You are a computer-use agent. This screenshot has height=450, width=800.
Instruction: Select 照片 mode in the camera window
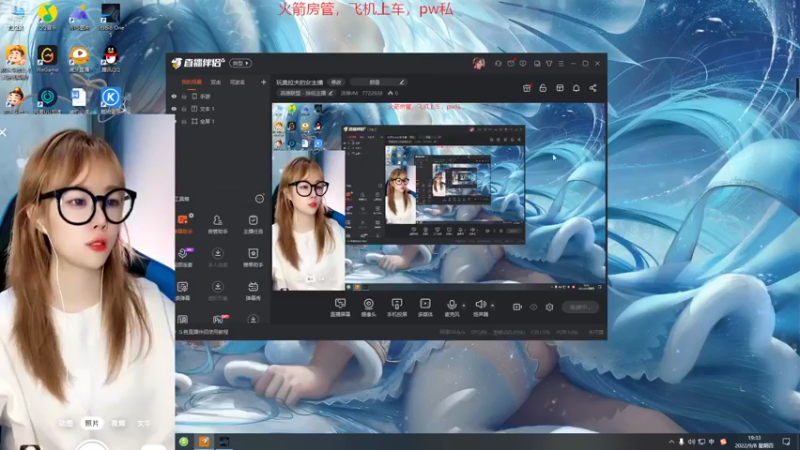point(92,423)
